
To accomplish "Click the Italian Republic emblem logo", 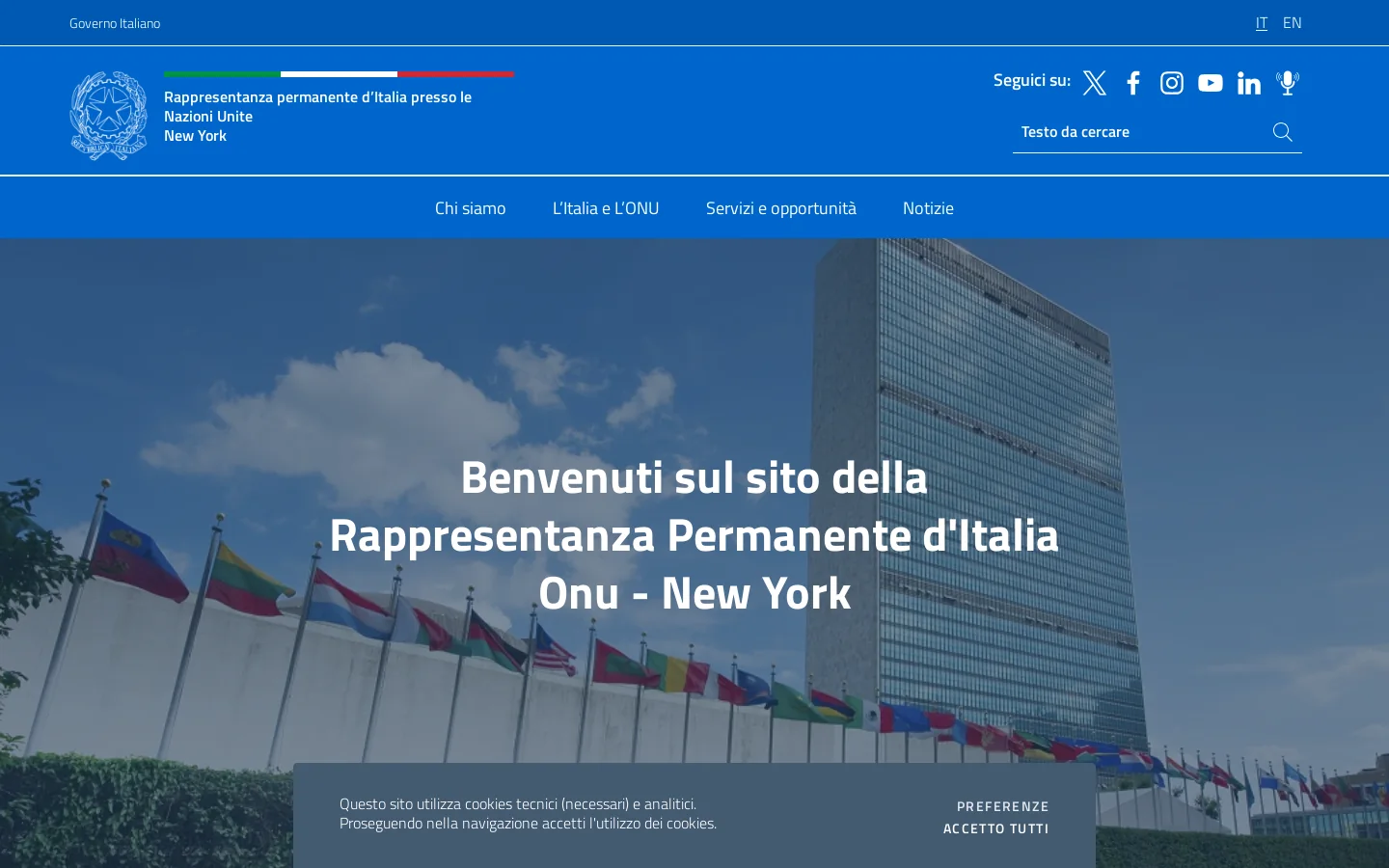I will pyautogui.click(x=109, y=115).
